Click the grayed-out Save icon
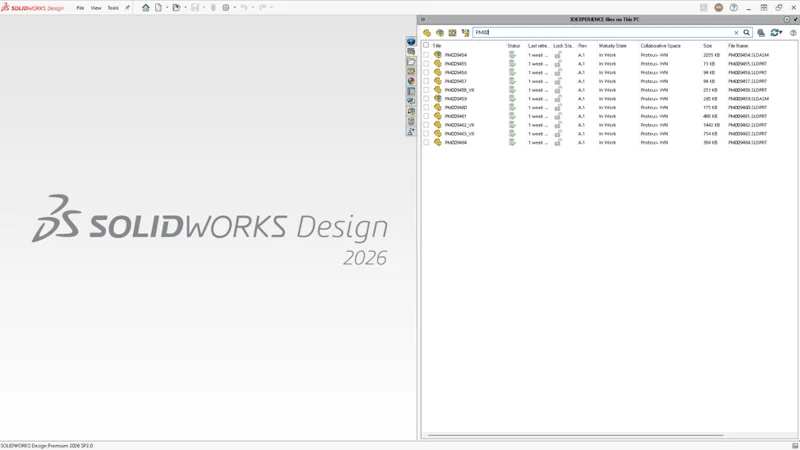Screen dimensions: 800x450 pyautogui.click(x=195, y=8)
